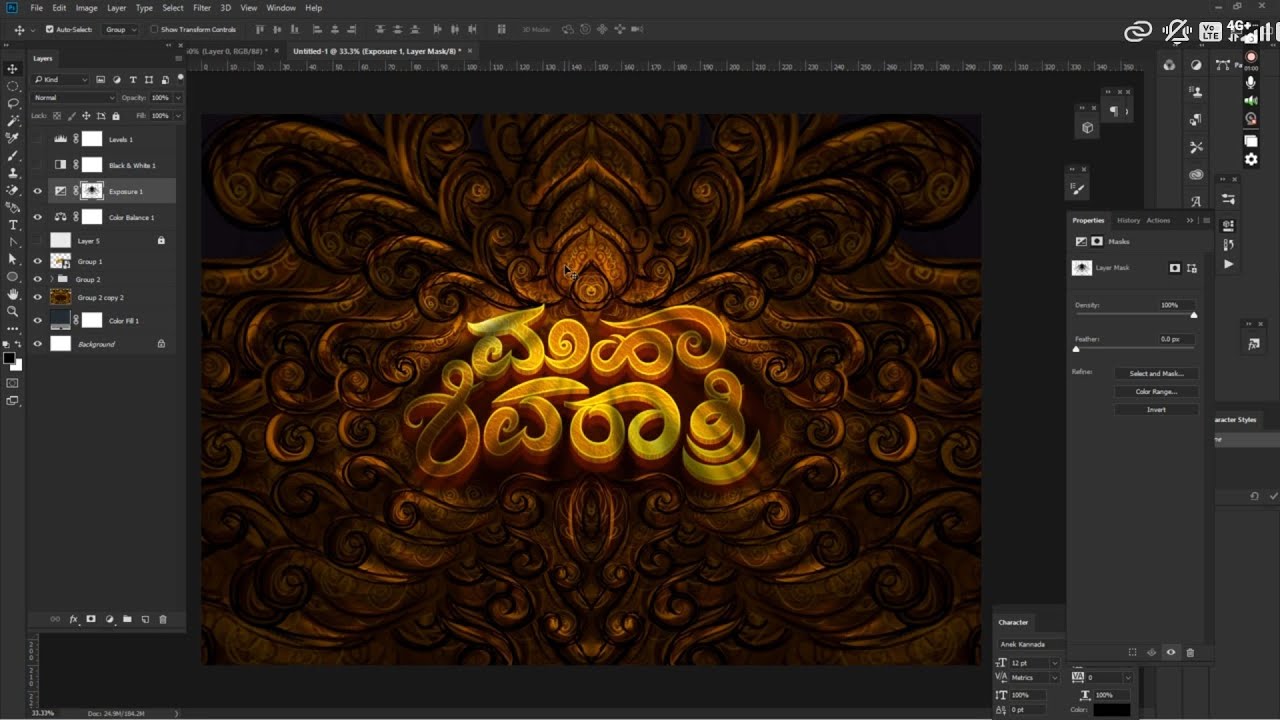This screenshot has height=720, width=1280.
Task: Open the Image menu
Action: pos(87,8)
